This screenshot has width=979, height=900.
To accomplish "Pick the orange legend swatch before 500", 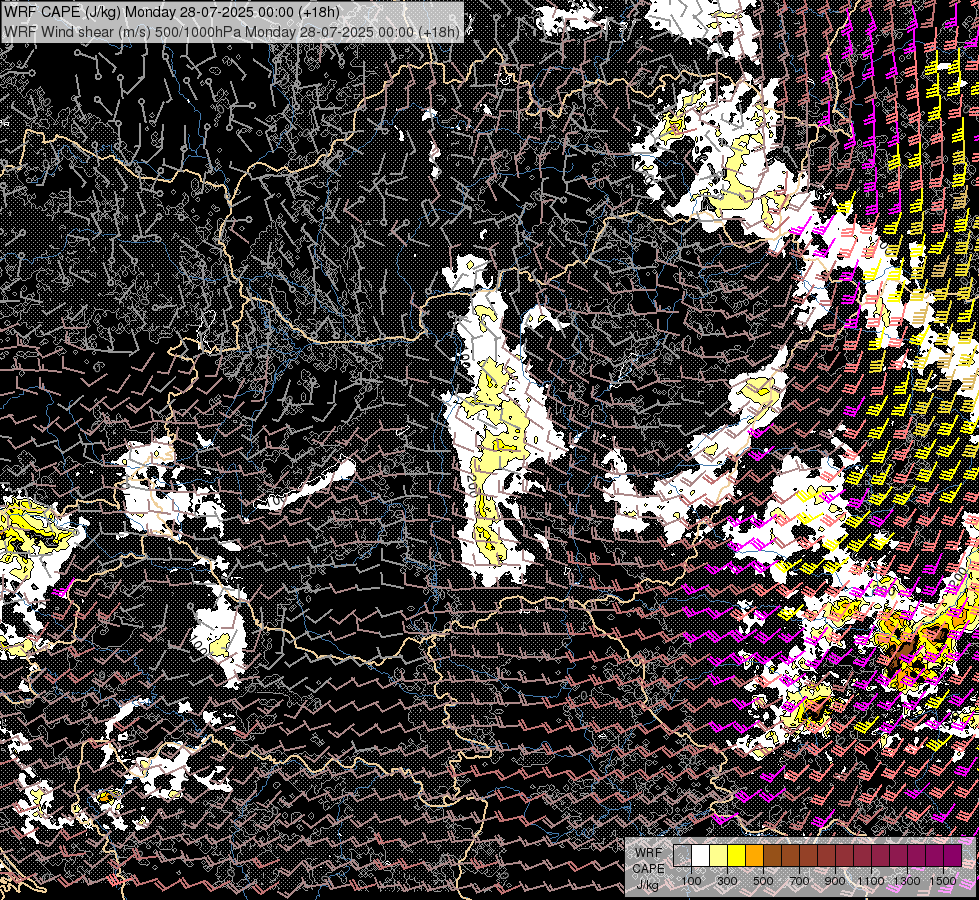I will pos(754,855).
